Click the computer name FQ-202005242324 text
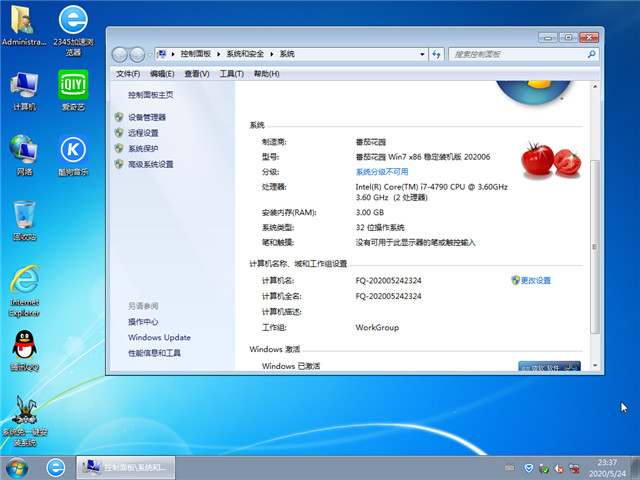This screenshot has height=480, width=640. click(388, 280)
